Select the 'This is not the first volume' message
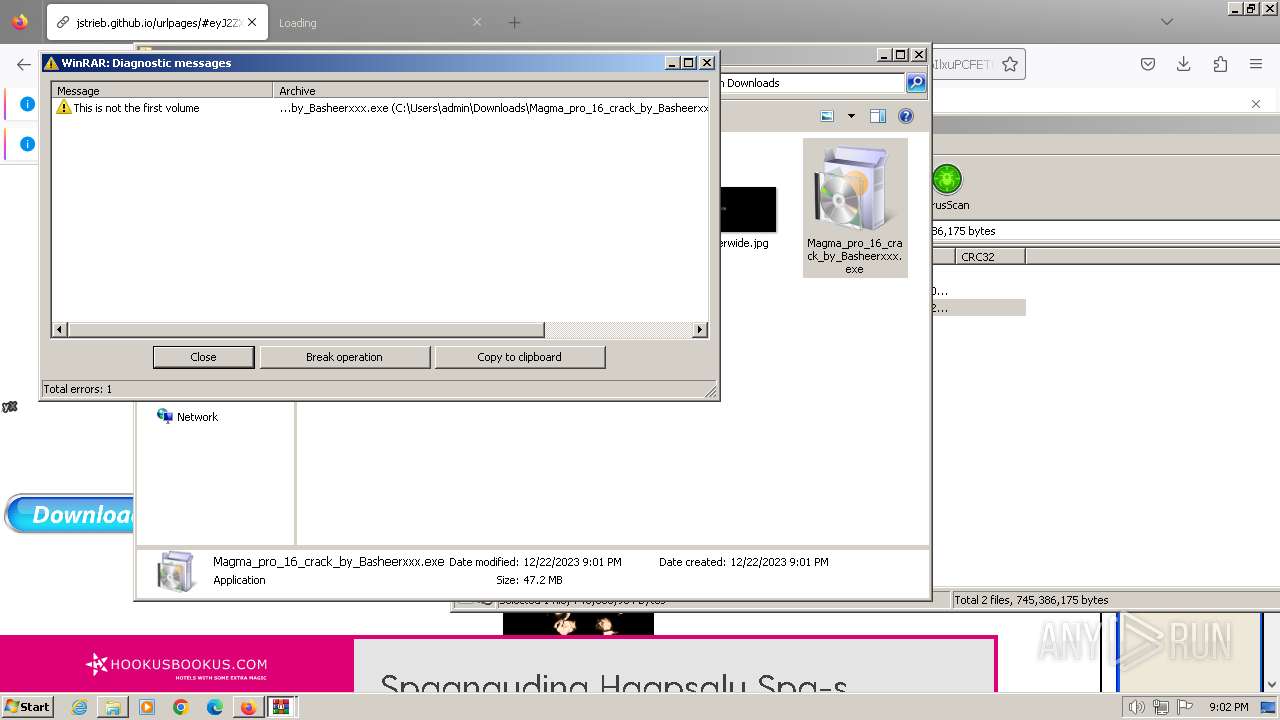 [x=136, y=108]
